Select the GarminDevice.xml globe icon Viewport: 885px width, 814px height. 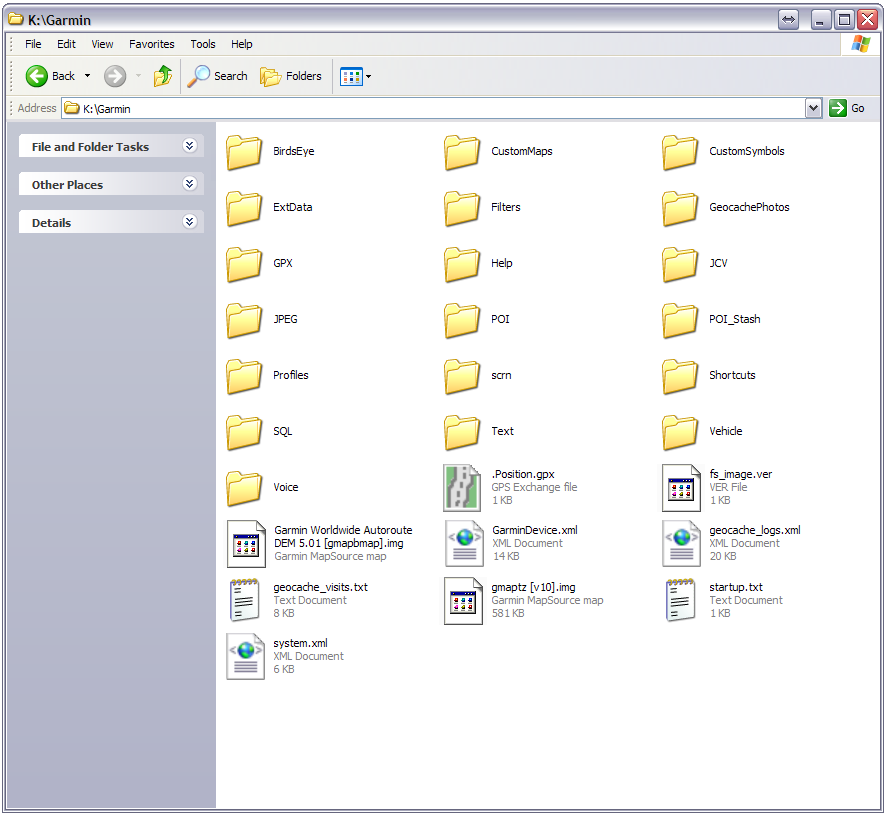point(464,544)
